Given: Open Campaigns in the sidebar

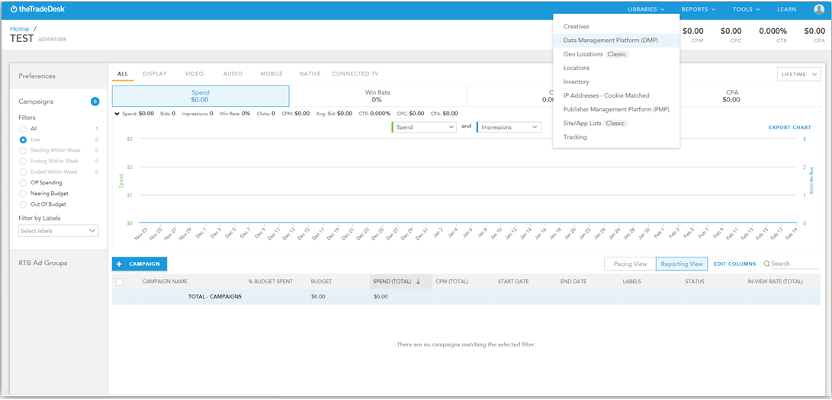Looking at the screenshot, I should 36,101.
